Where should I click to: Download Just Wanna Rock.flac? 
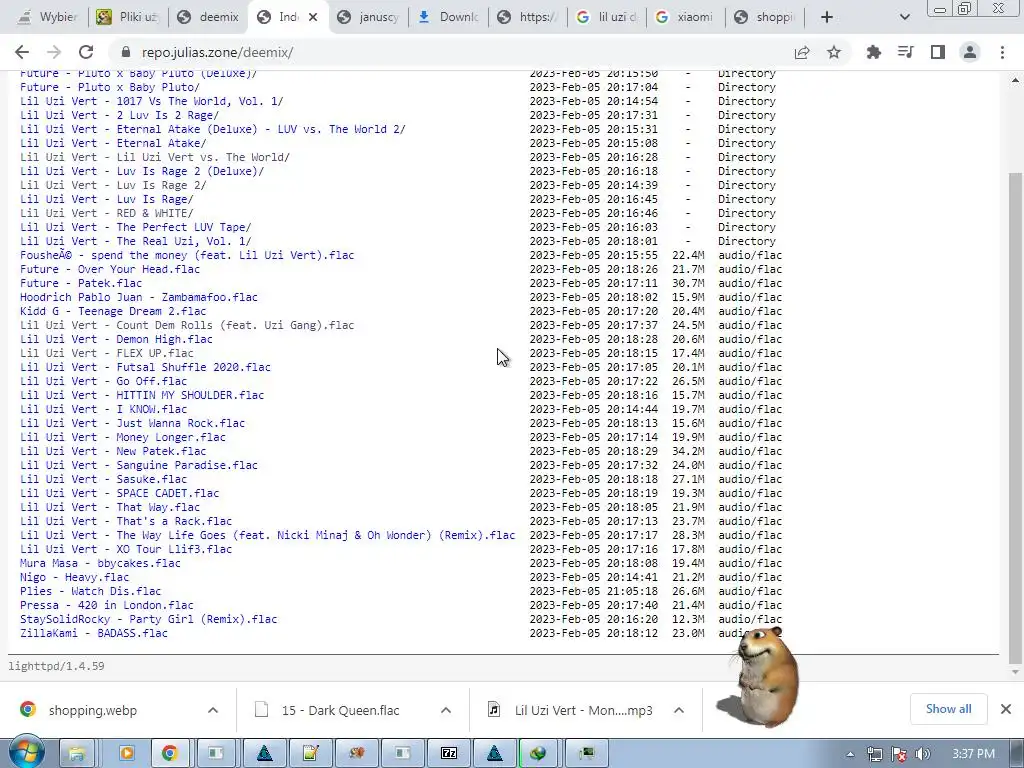[x=133, y=423]
